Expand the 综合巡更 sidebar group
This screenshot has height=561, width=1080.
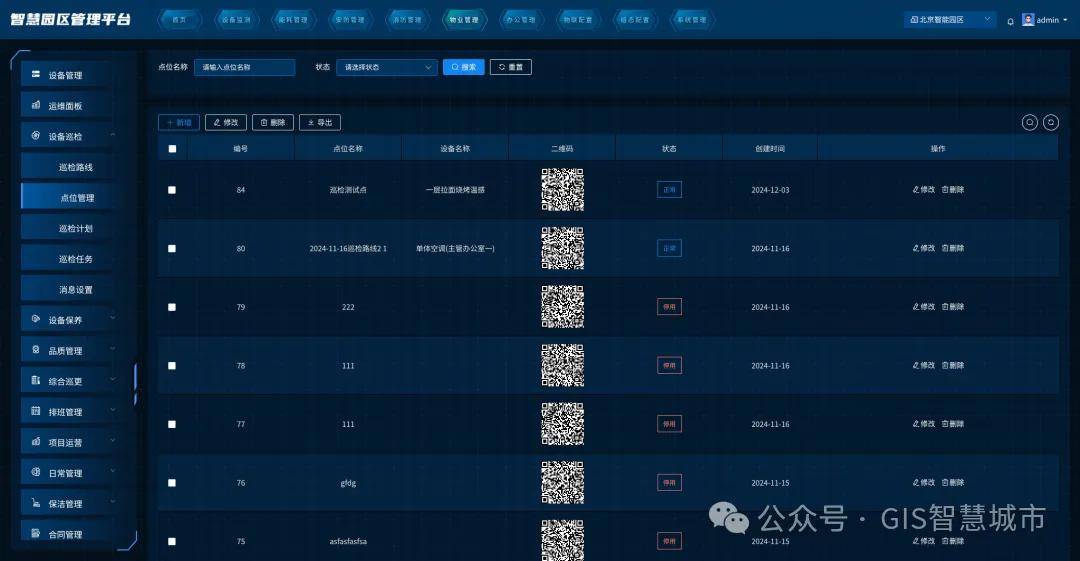click(x=113, y=379)
